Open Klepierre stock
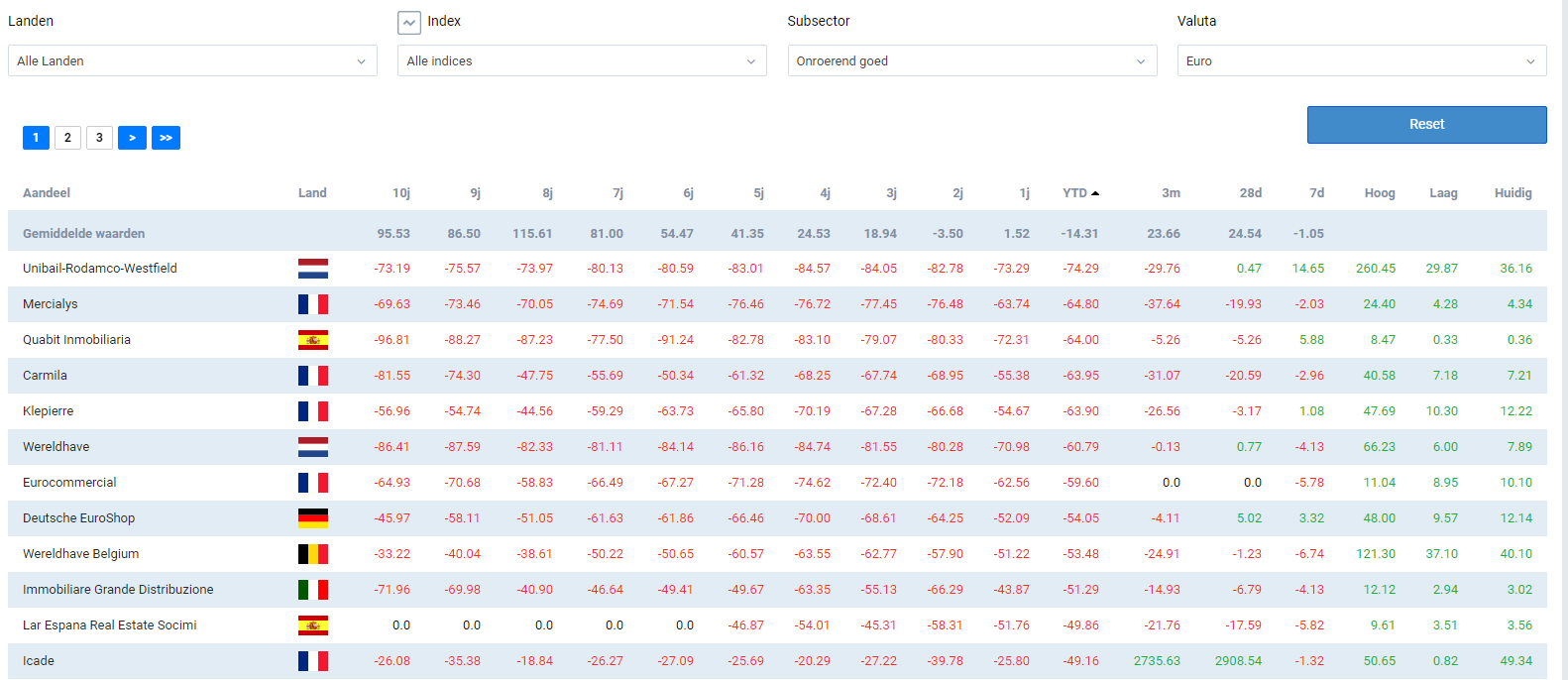This screenshot has height=680, width=1568. (x=48, y=411)
